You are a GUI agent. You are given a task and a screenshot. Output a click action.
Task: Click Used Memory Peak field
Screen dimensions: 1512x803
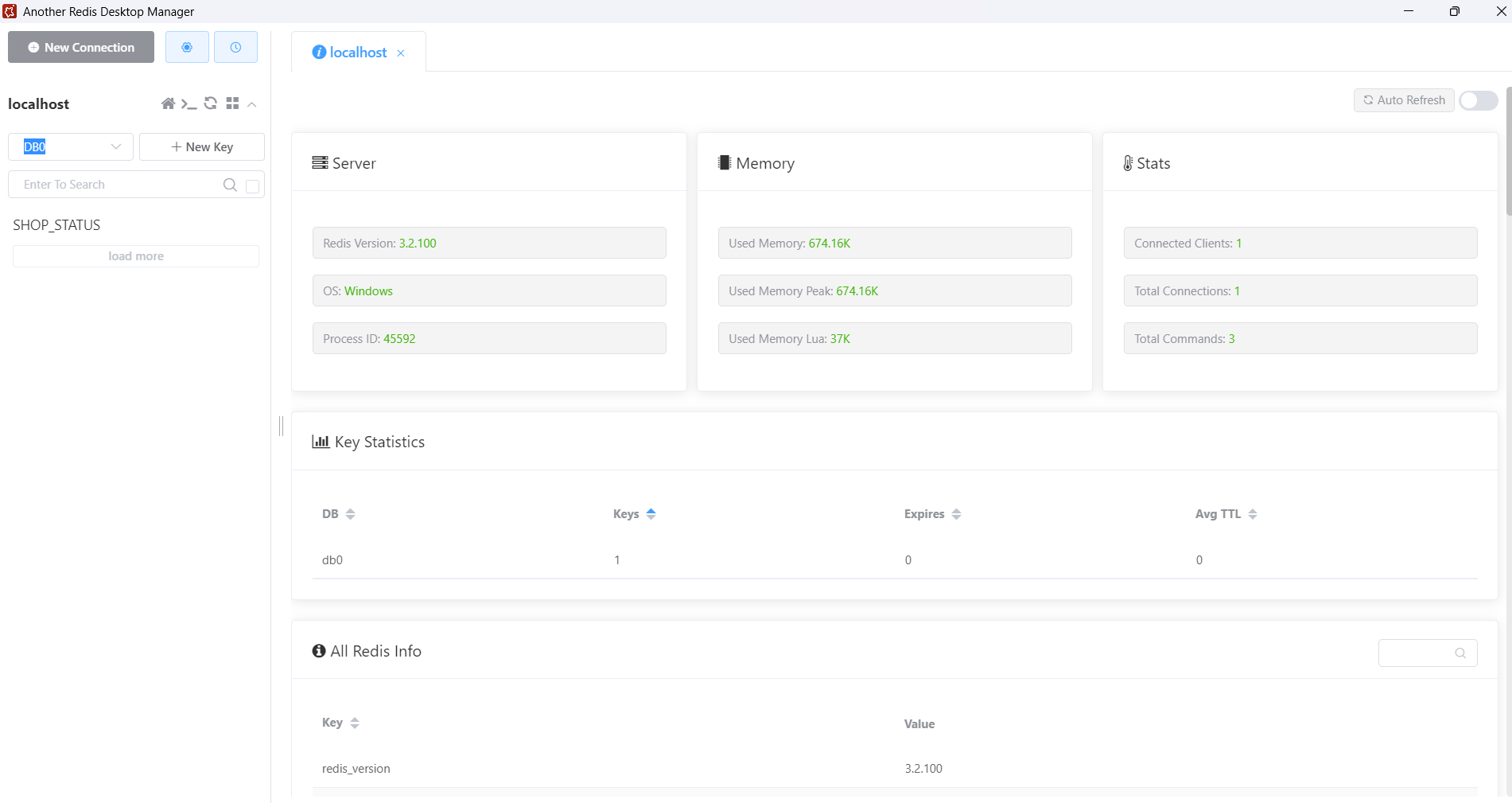(895, 290)
